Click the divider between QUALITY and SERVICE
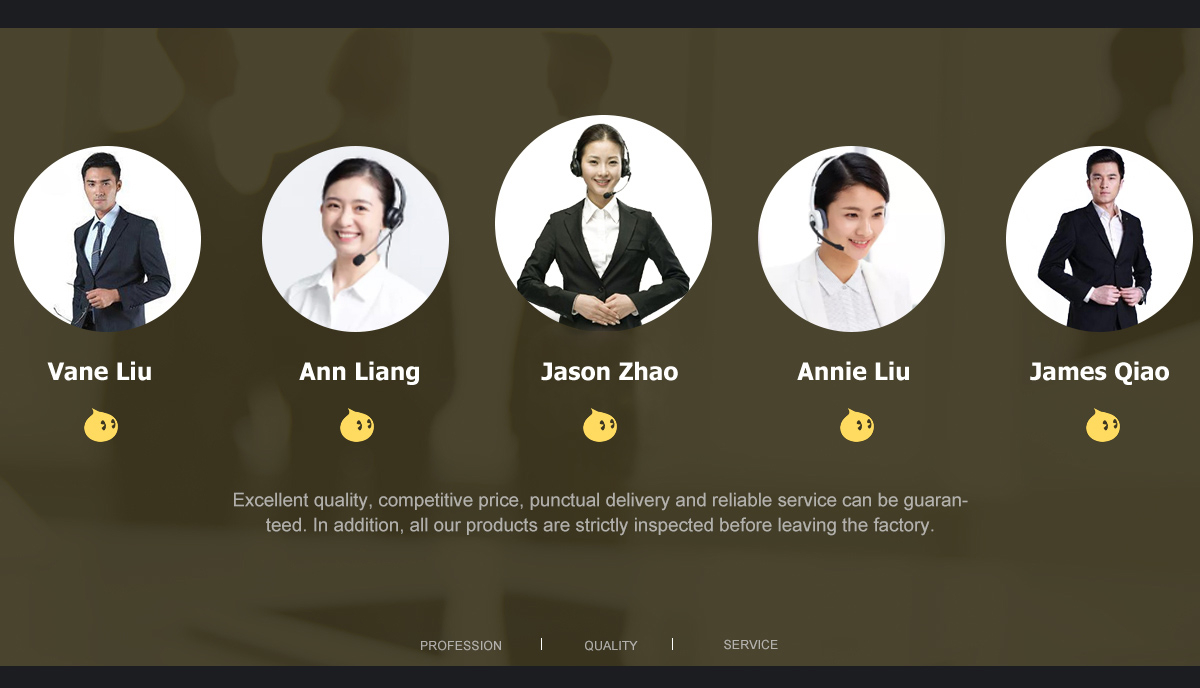Screen dimensions: 1200x688 click(672, 644)
